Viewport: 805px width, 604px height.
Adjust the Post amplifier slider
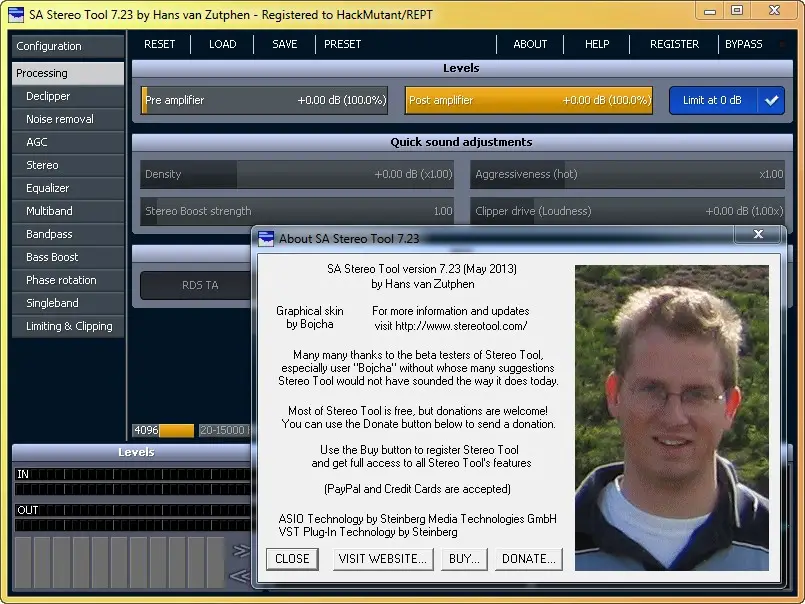click(529, 100)
